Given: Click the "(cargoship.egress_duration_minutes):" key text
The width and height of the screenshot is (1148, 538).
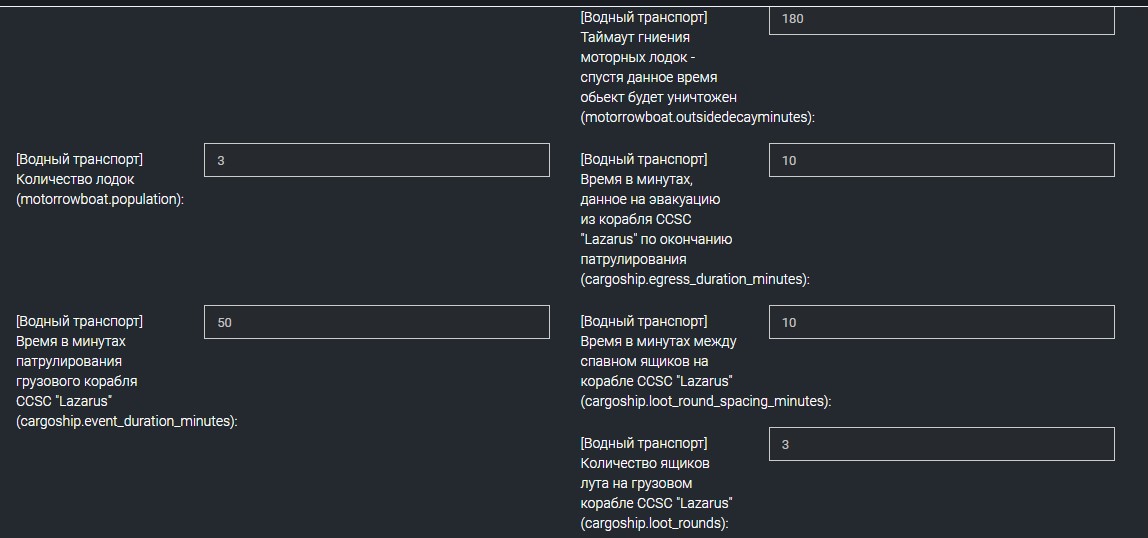Looking at the screenshot, I should click(694, 279).
